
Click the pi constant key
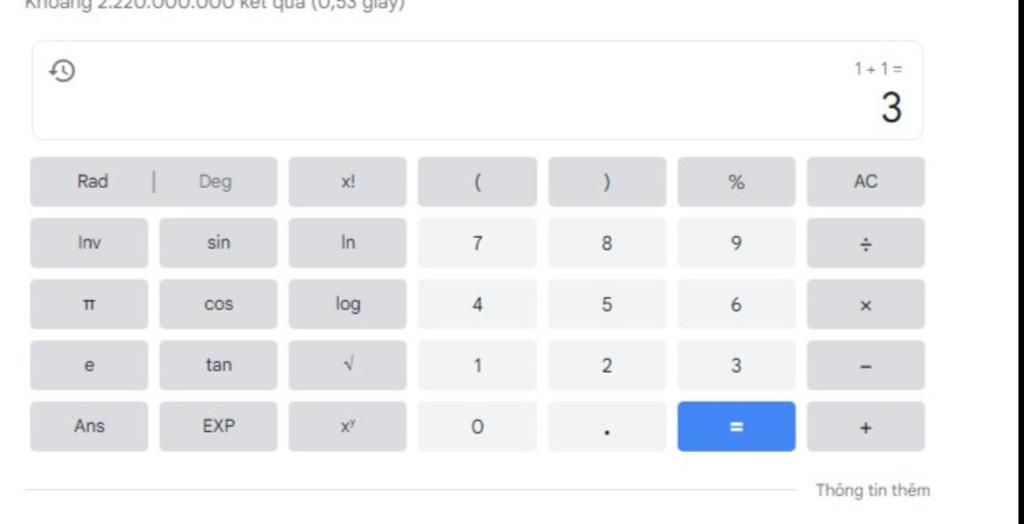(89, 305)
